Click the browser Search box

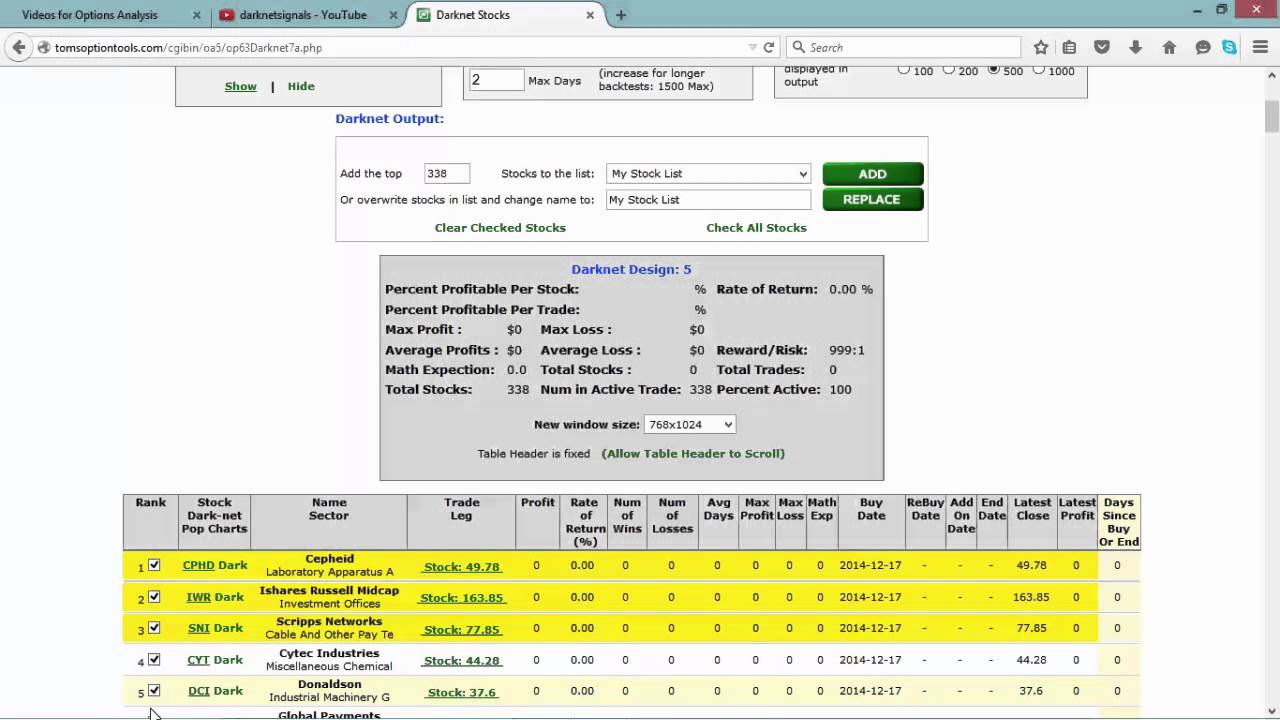[x=904, y=47]
